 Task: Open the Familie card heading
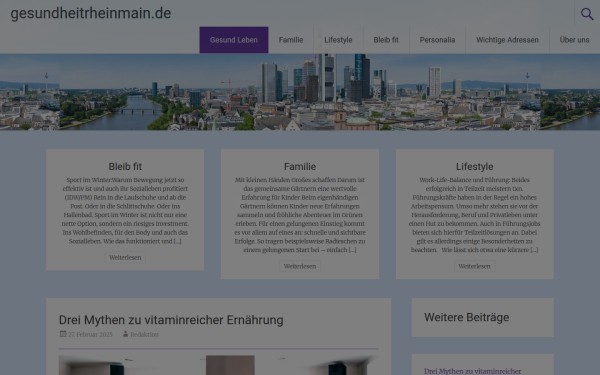point(300,166)
